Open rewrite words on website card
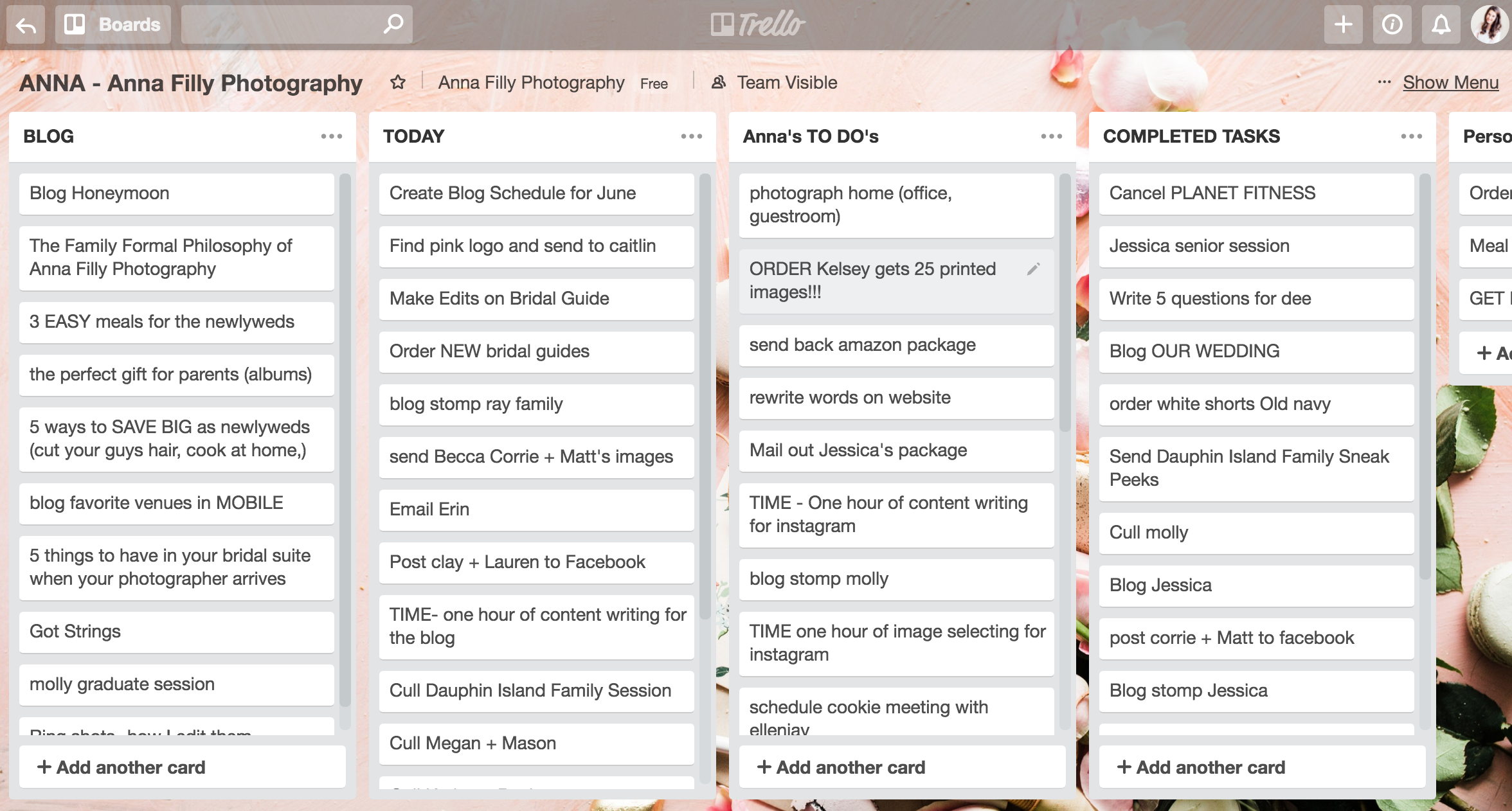The height and width of the screenshot is (811, 1512). (x=897, y=398)
